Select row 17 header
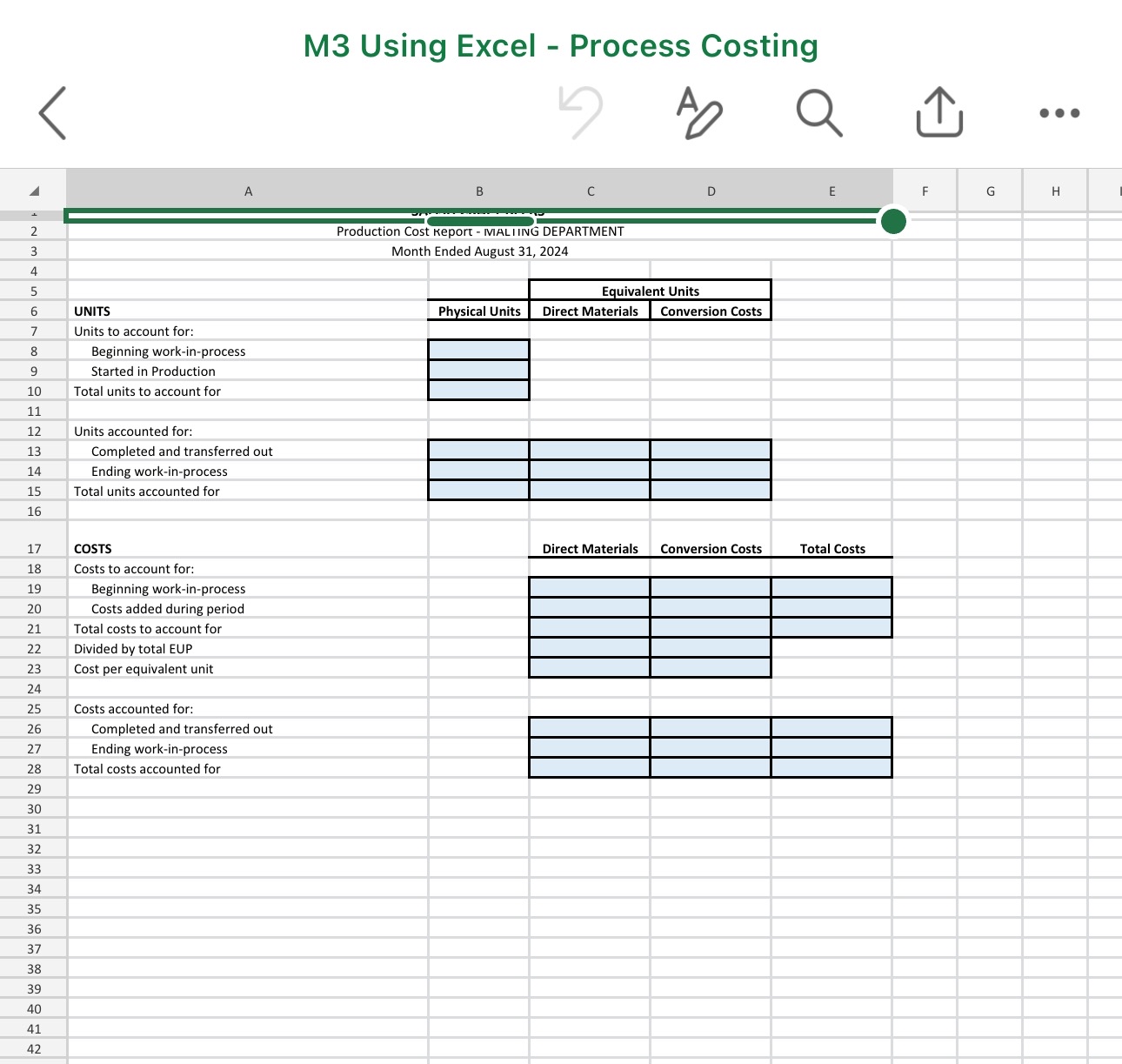Viewport: 1122px width, 1064px height. (x=33, y=548)
